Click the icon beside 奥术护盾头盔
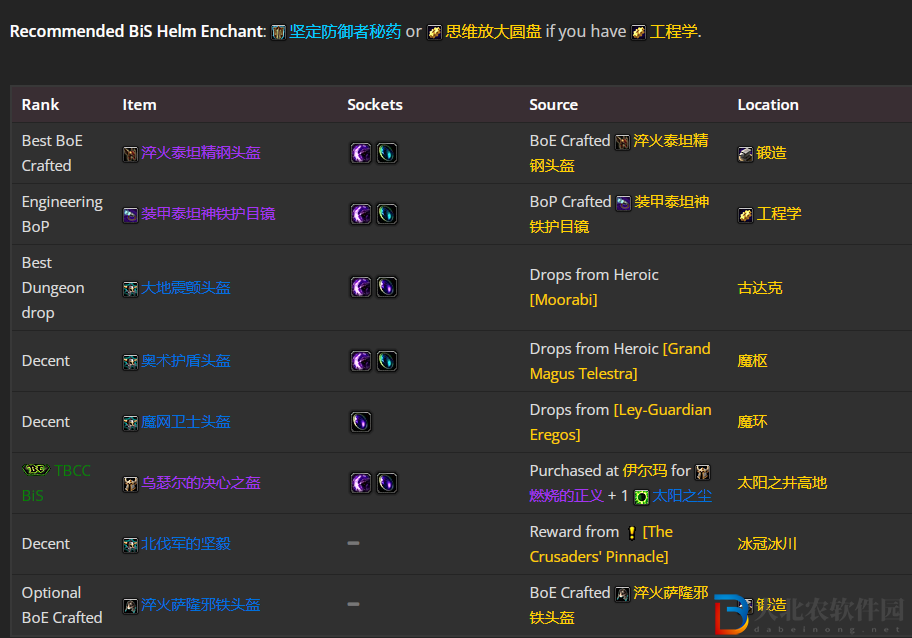This screenshot has width=912, height=638. click(130, 362)
